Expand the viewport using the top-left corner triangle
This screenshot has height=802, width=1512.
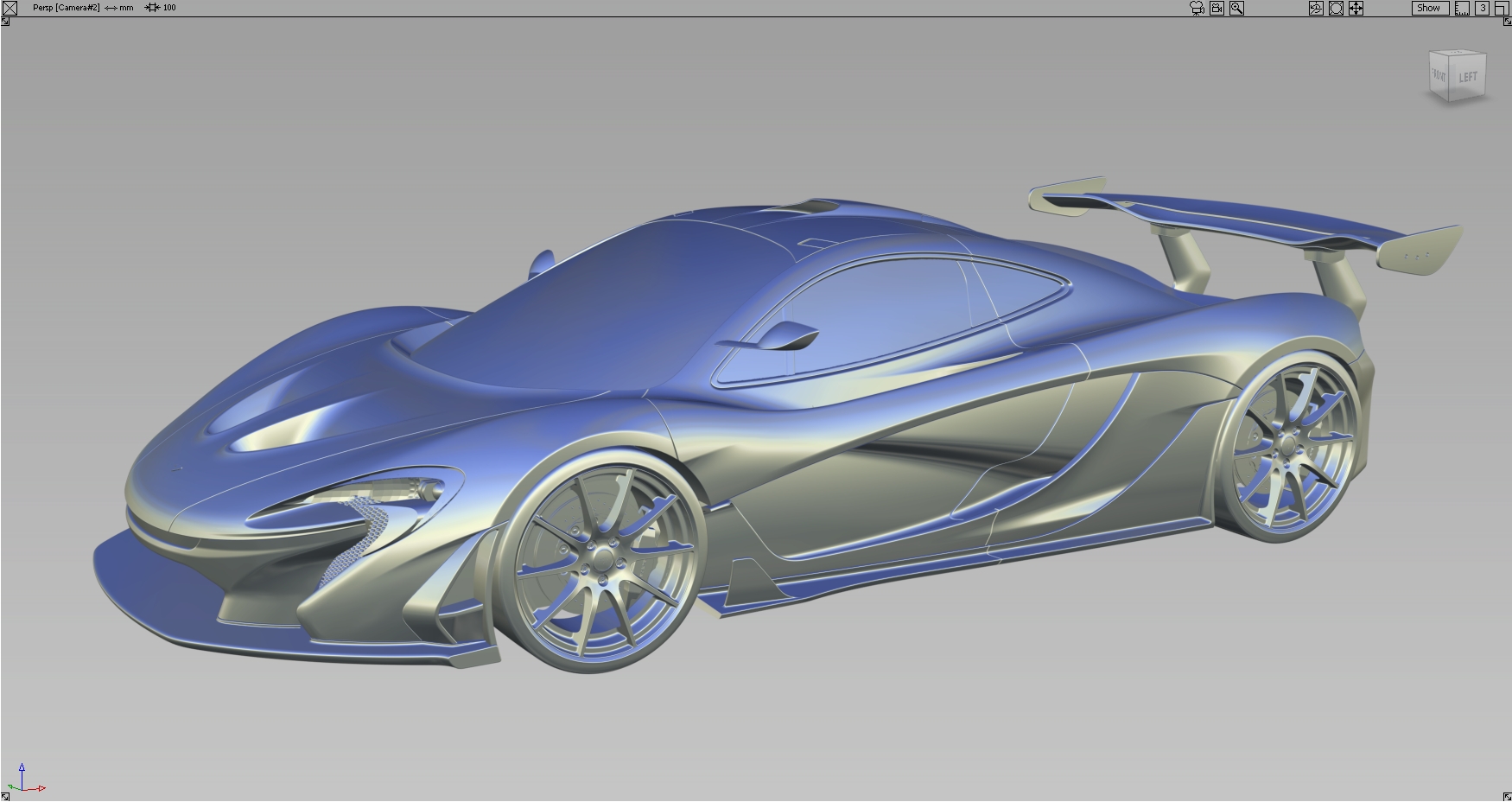click(x=5, y=22)
